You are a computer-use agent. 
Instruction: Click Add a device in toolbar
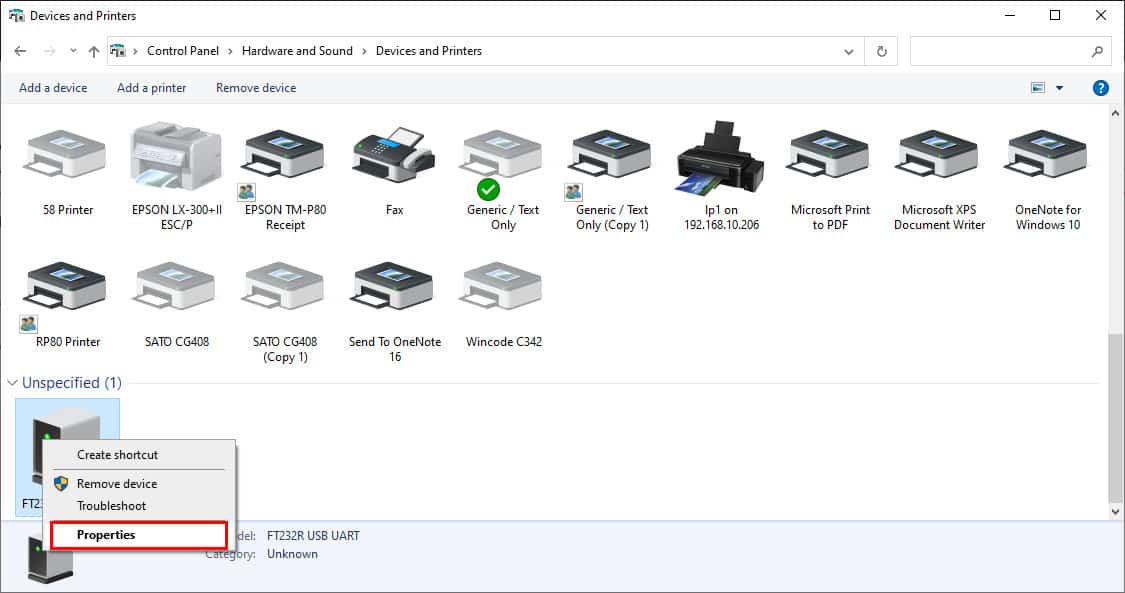(53, 87)
